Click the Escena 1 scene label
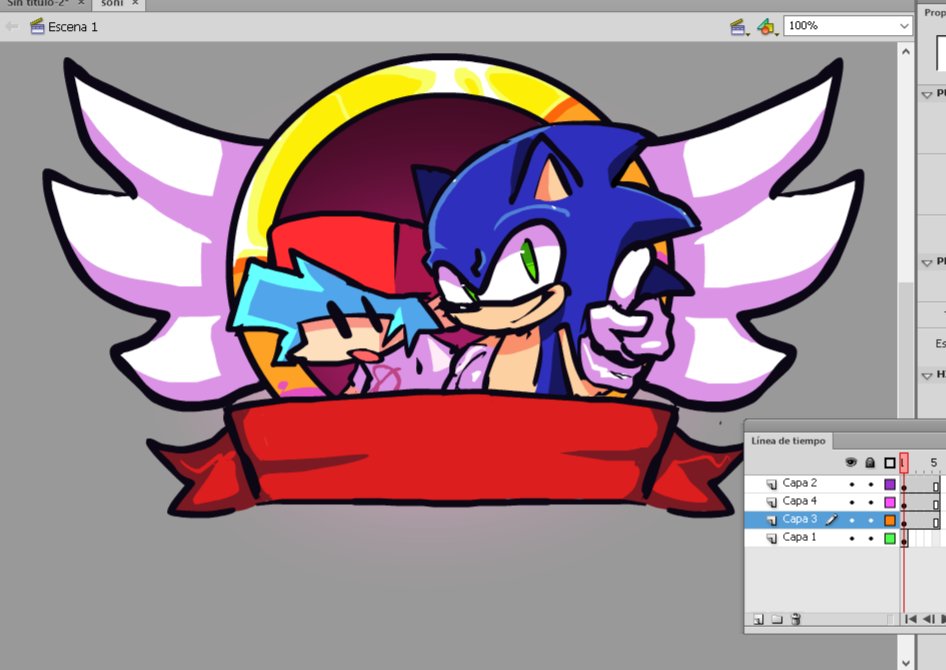The image size is (946, 670). pyautogui.click(x=72, y=27)
